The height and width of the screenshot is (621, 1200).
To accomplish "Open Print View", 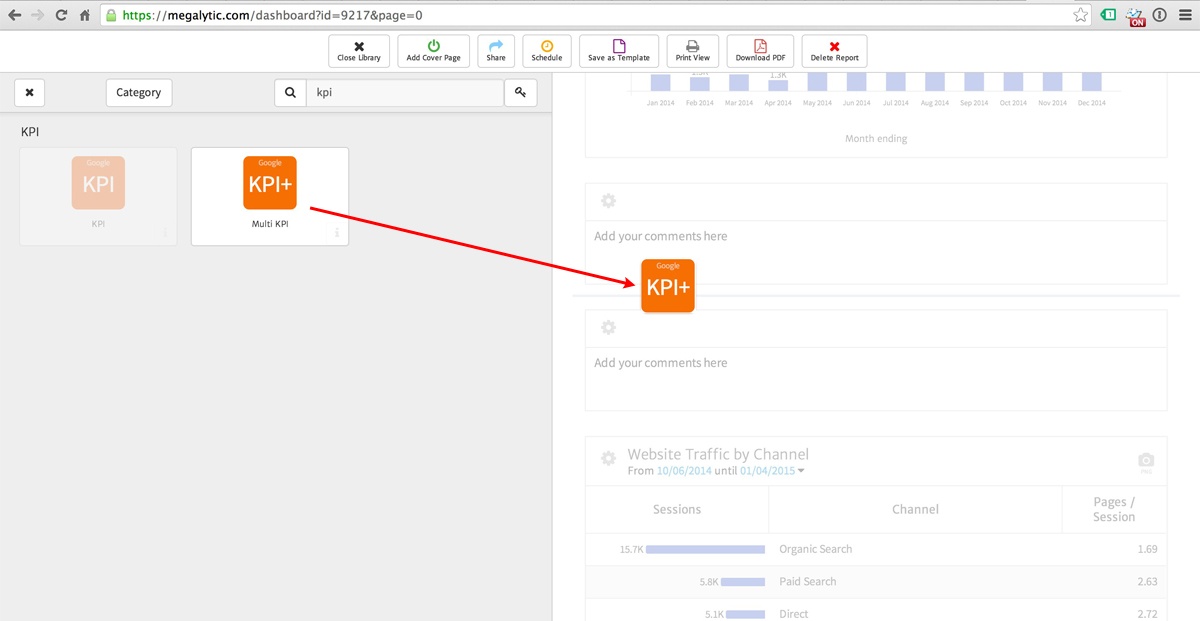I will 692,51.
